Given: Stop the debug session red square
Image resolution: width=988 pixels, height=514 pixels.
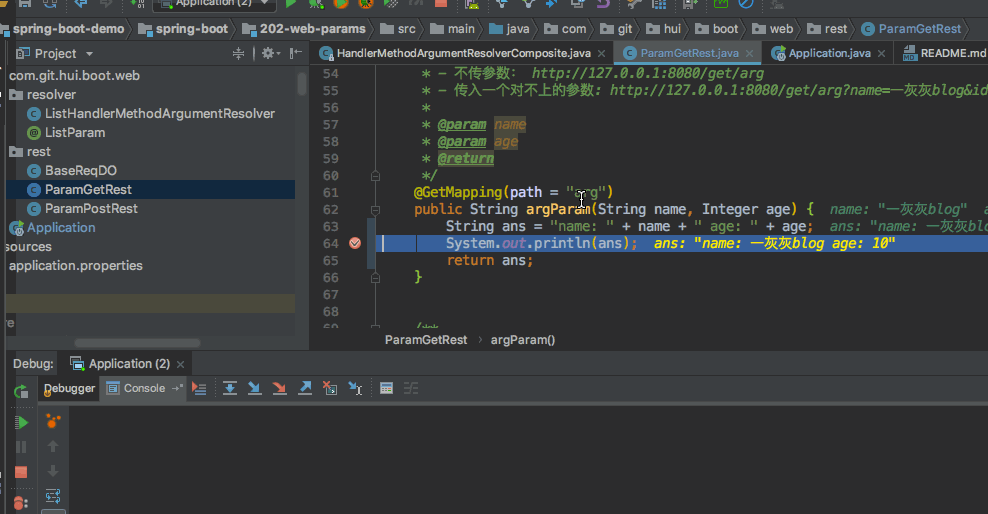Looking at the screenshot, I should click(21, 472).
